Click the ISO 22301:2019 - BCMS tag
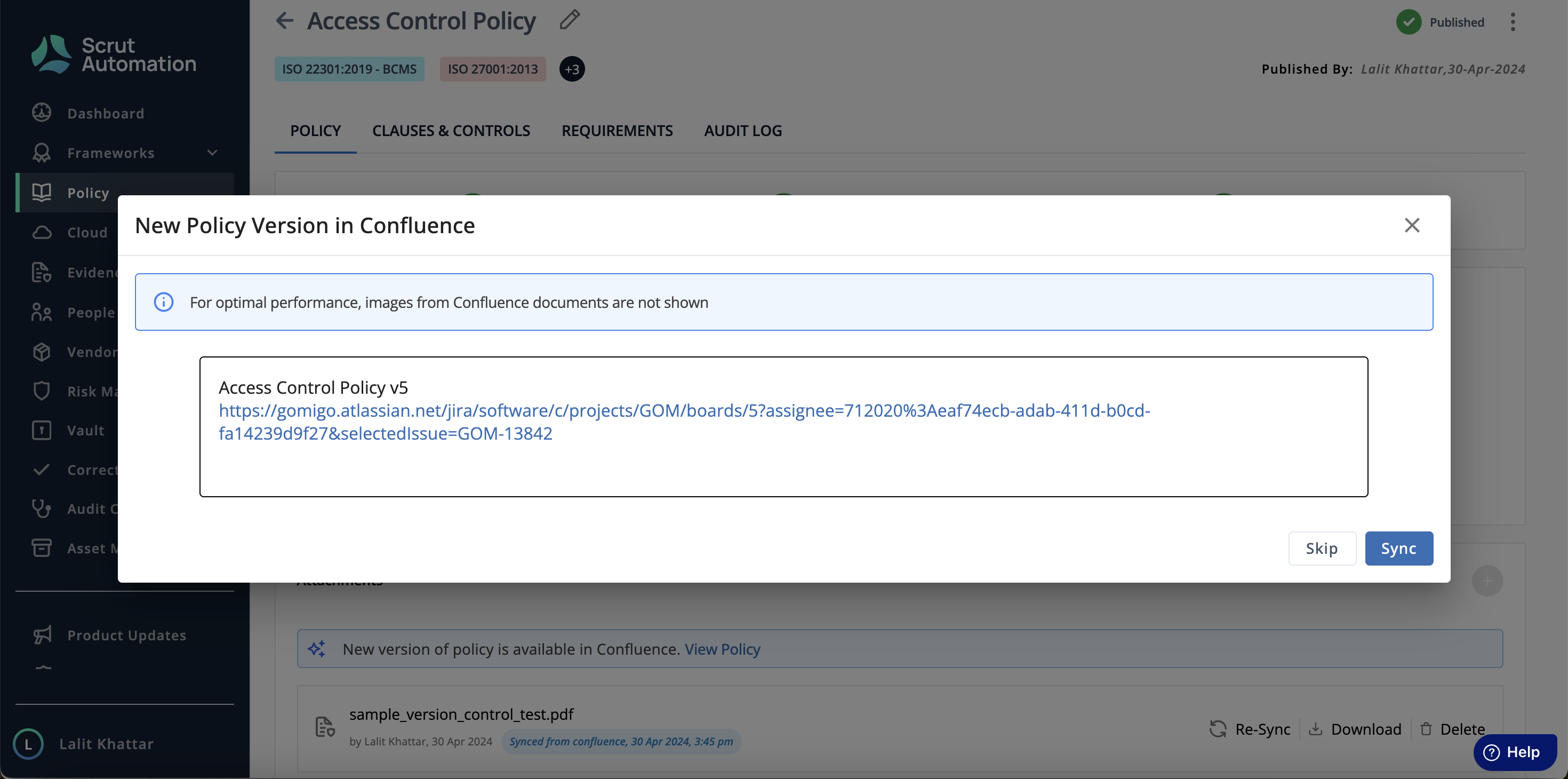This screenshot has width=1568, height=779. [349, 69]
